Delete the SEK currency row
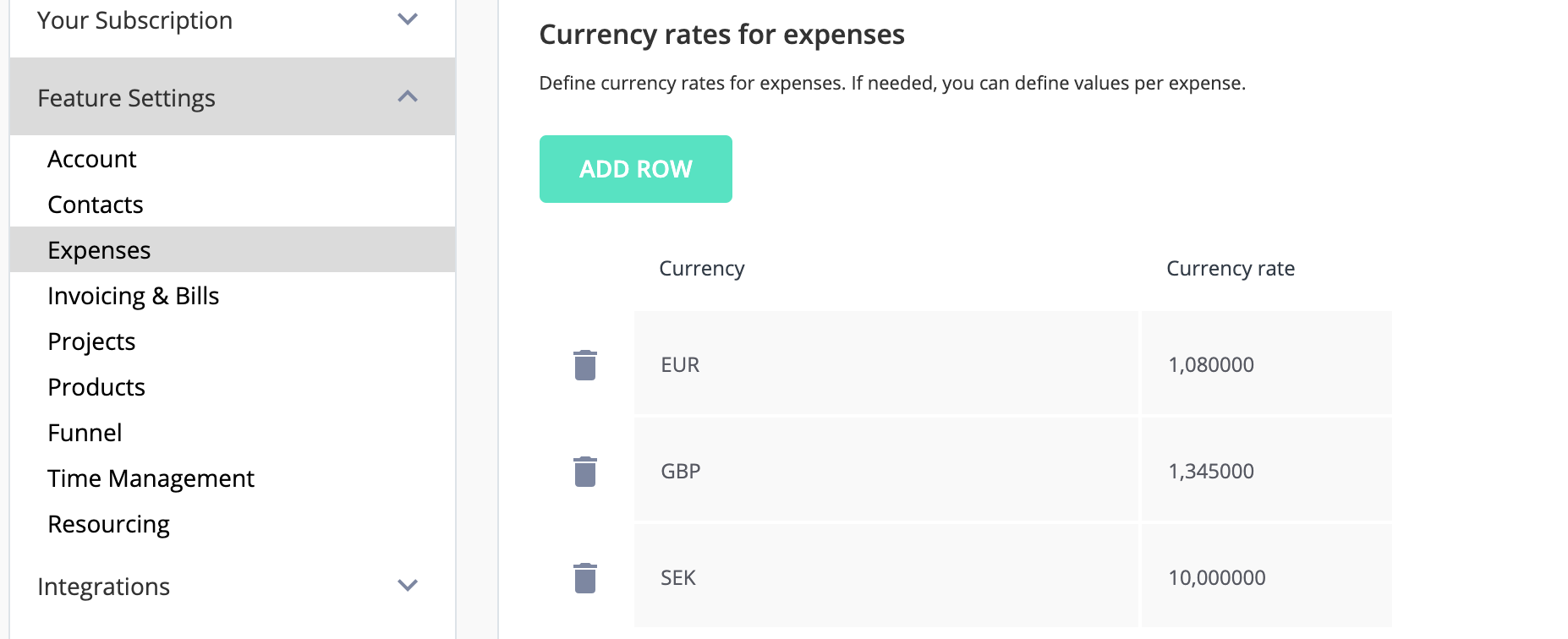The width and height of the screenshot is (1568, 639). (585, 578)
